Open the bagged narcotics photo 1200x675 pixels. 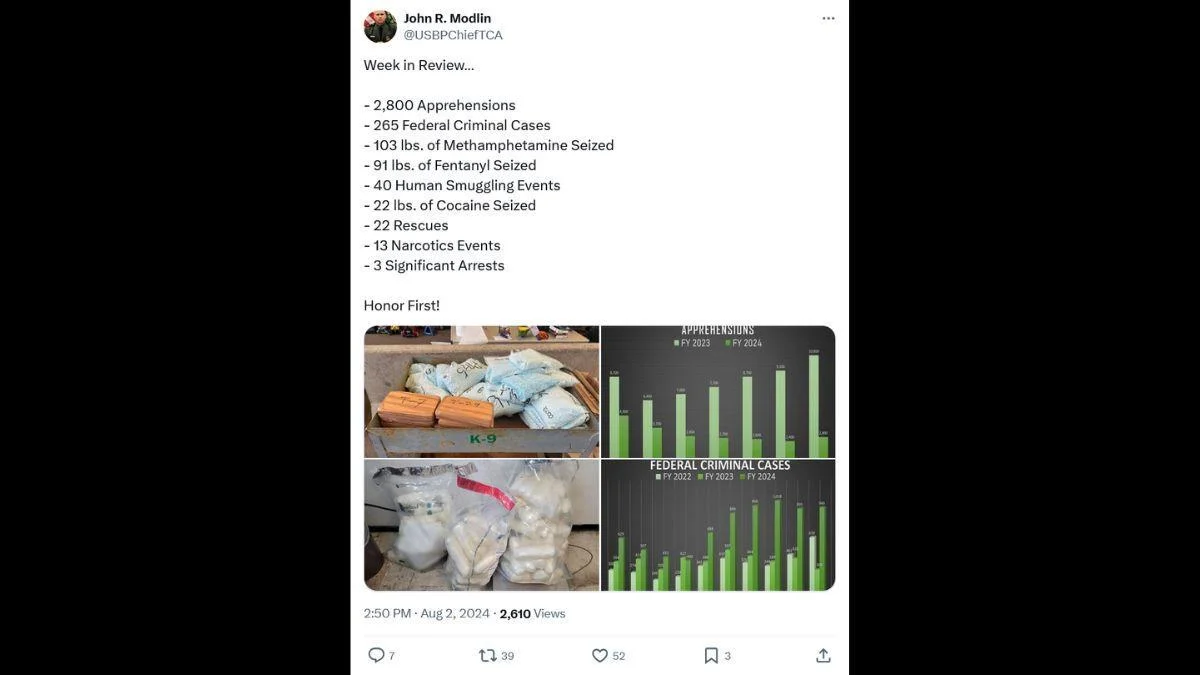tap(482, 525)
